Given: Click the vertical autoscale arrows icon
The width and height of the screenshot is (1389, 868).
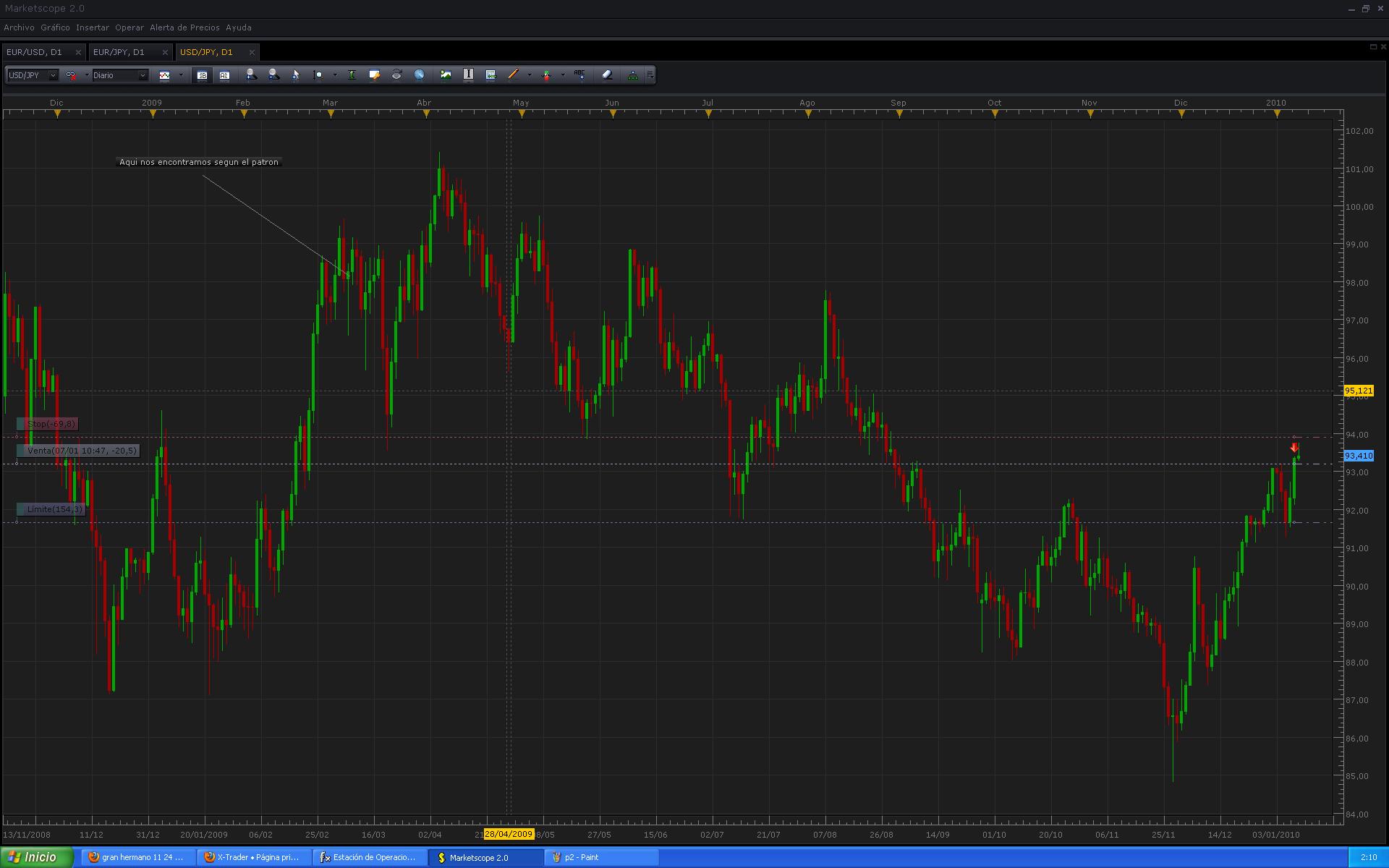Looking at the screenshot, I should (x=352, y=75).
